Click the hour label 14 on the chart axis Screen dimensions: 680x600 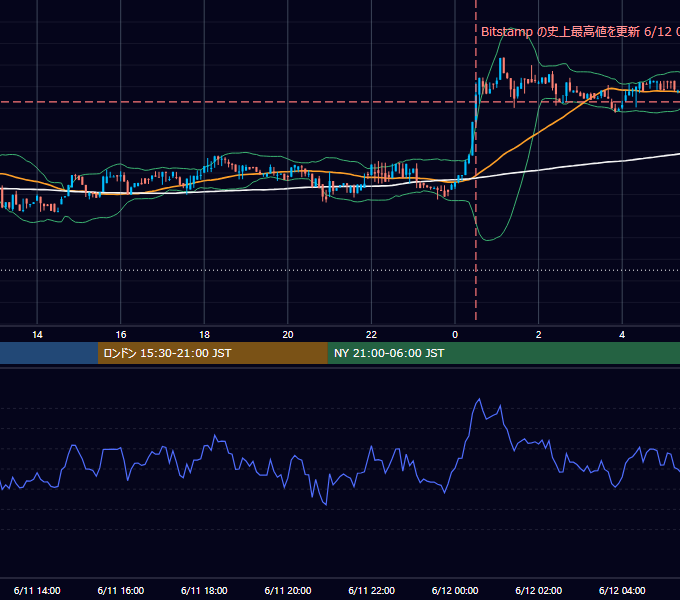[37, 335]
